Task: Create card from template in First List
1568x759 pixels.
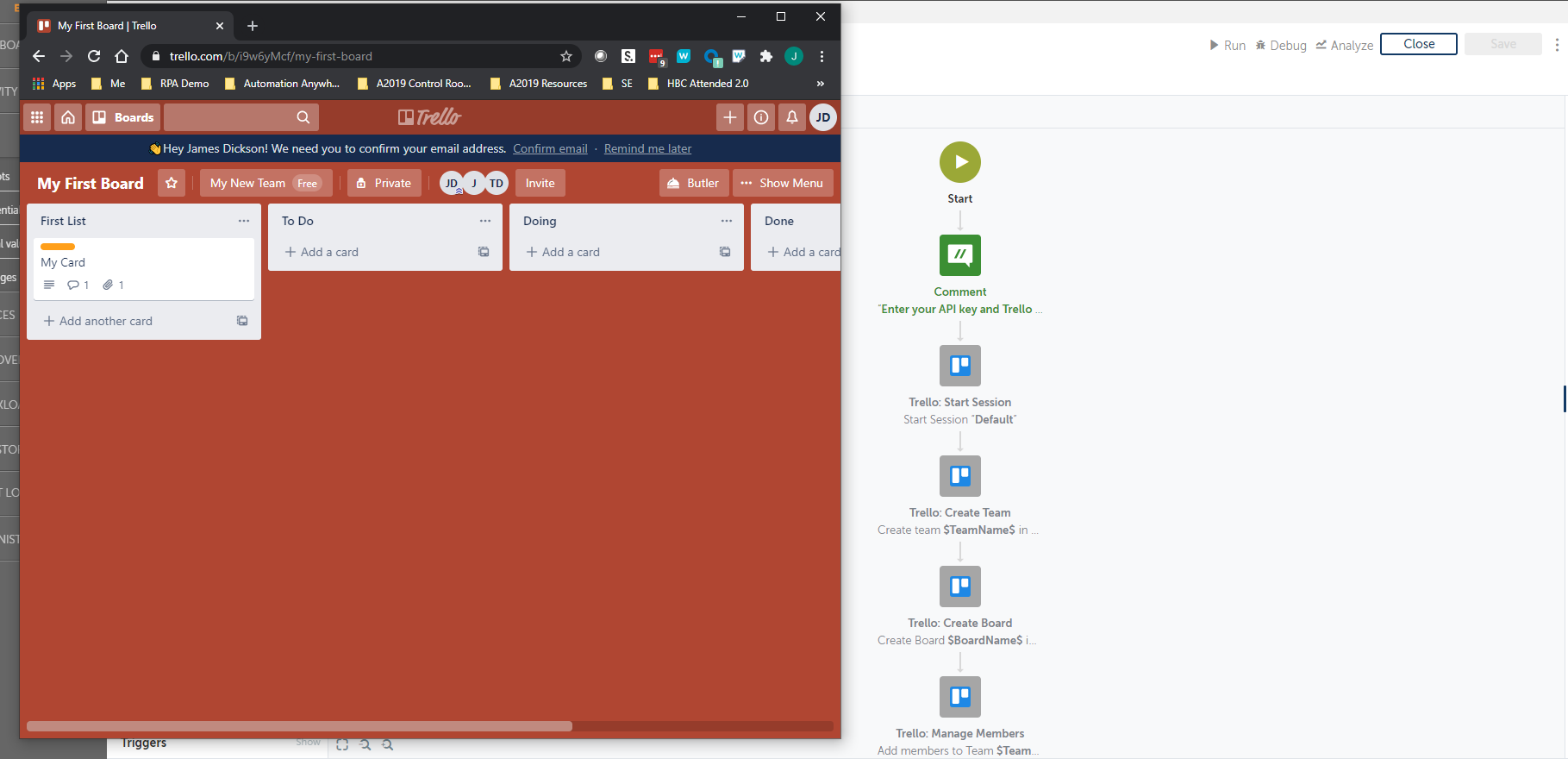Action: pos(242,321)
